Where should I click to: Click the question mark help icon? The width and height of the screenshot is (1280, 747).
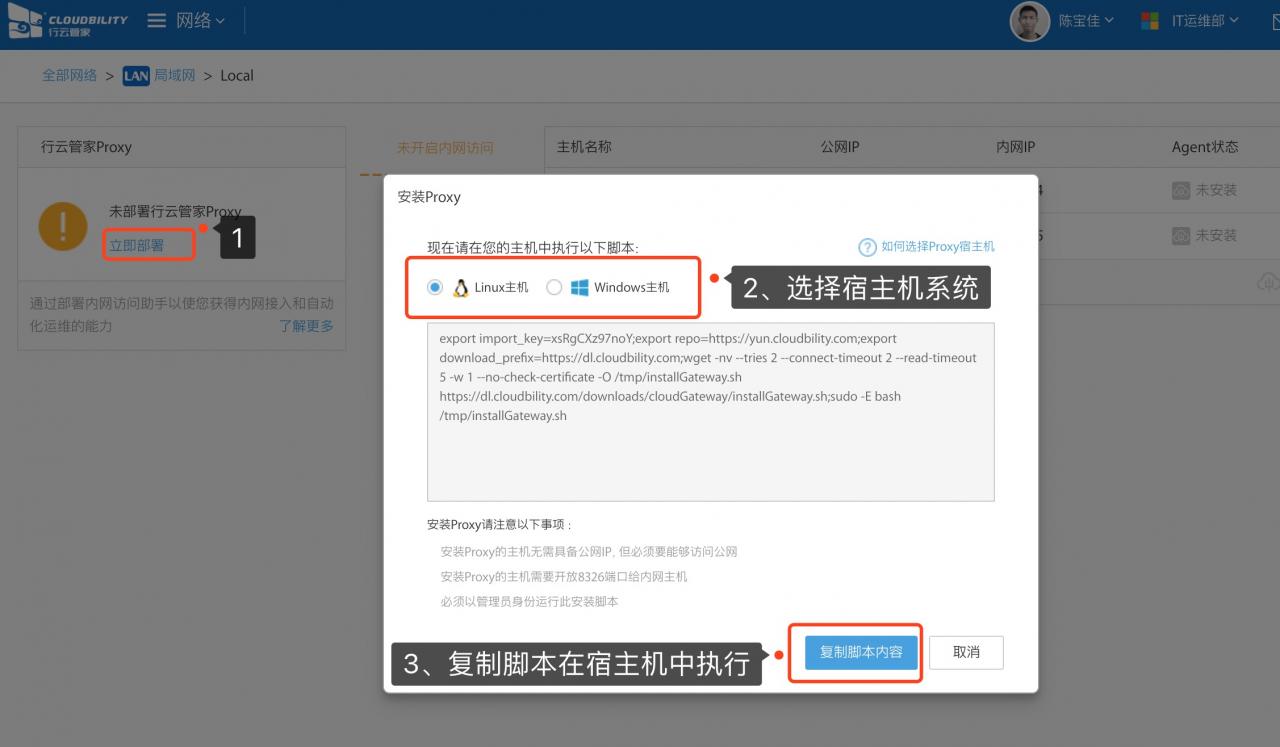(x=867, y=247)
